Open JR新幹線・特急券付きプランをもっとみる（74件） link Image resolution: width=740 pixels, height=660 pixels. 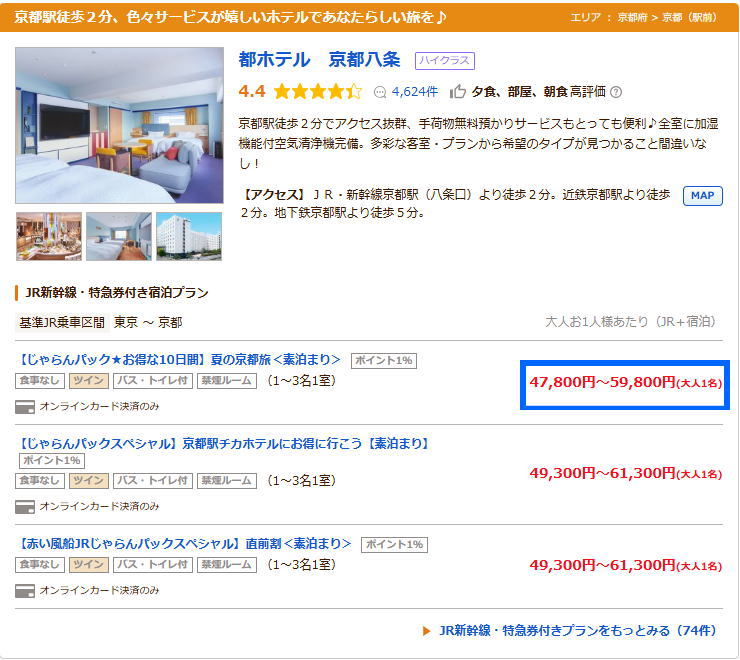[x=578, y=631]
